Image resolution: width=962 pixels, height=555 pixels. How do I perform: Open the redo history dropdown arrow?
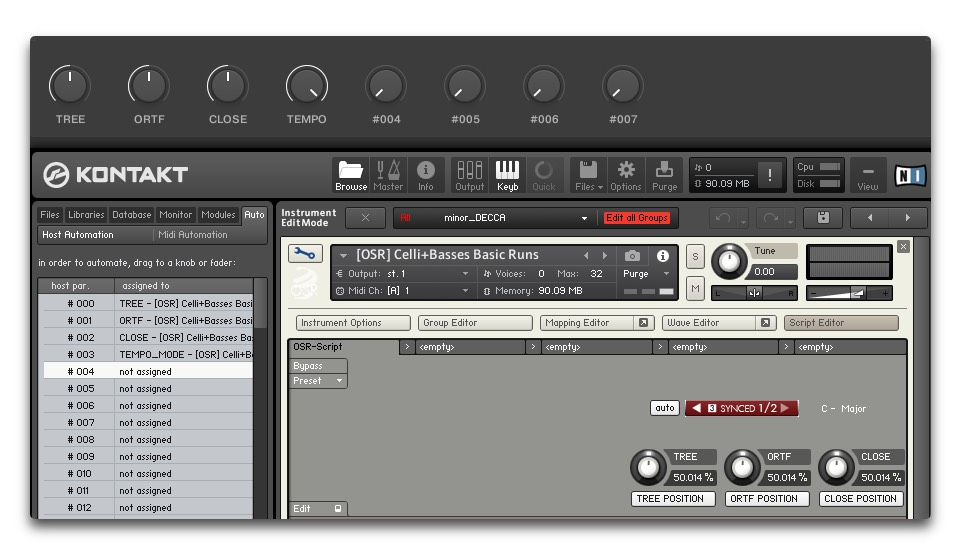790,222
